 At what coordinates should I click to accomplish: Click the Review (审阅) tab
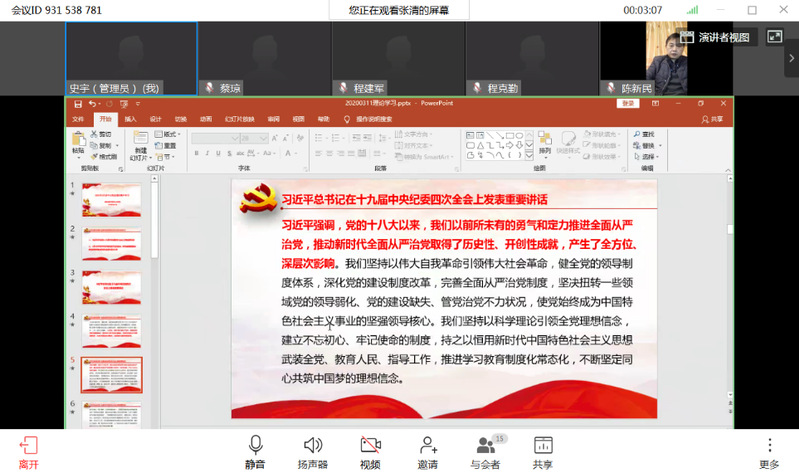click(274, 119)
